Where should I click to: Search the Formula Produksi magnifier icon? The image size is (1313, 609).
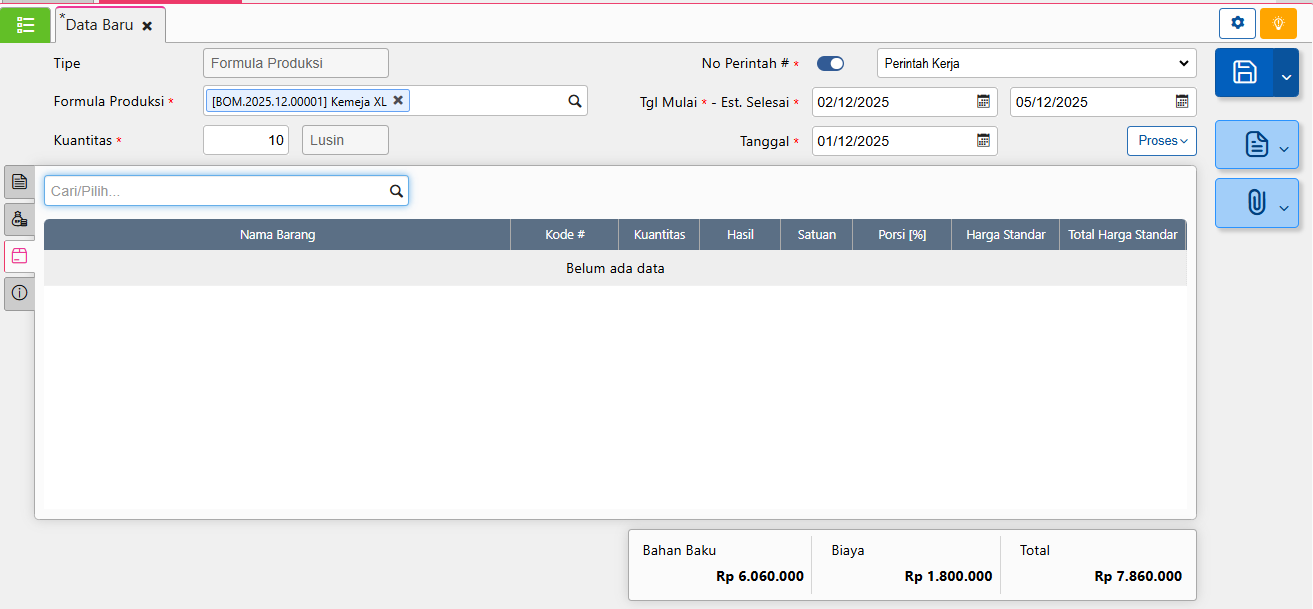coord(575,101)
